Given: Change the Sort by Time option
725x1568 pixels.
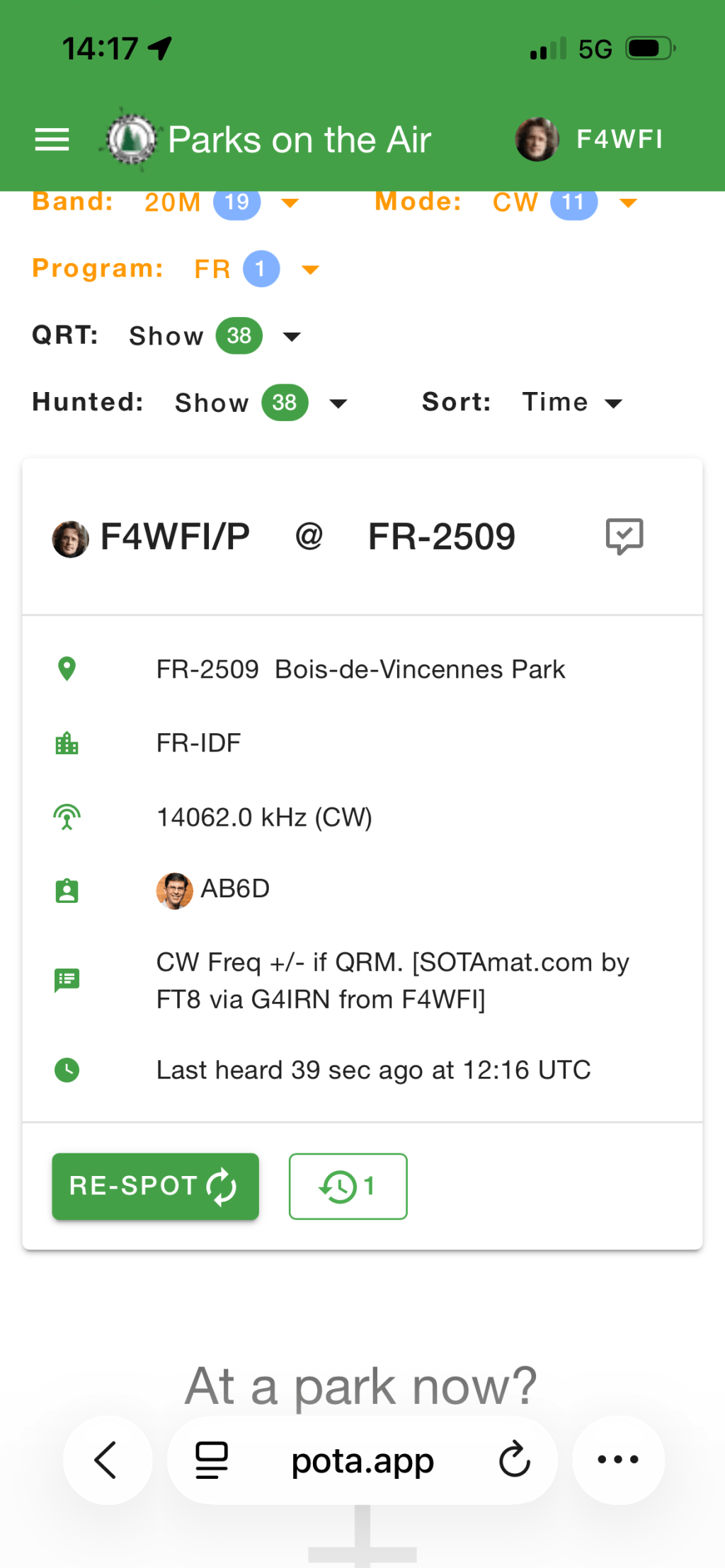Looking at the screenshot, I should click(x=572, y=403).
